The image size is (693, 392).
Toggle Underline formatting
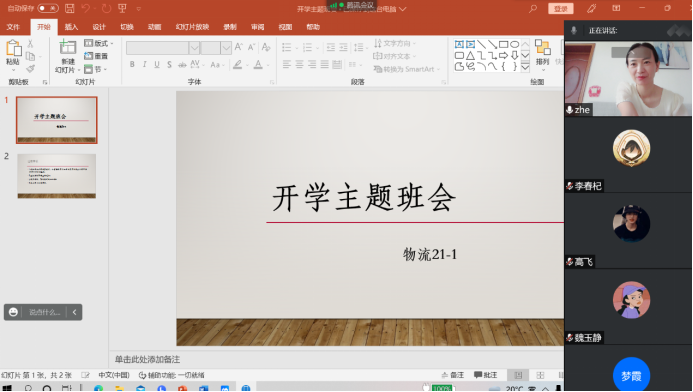[157, 65]
